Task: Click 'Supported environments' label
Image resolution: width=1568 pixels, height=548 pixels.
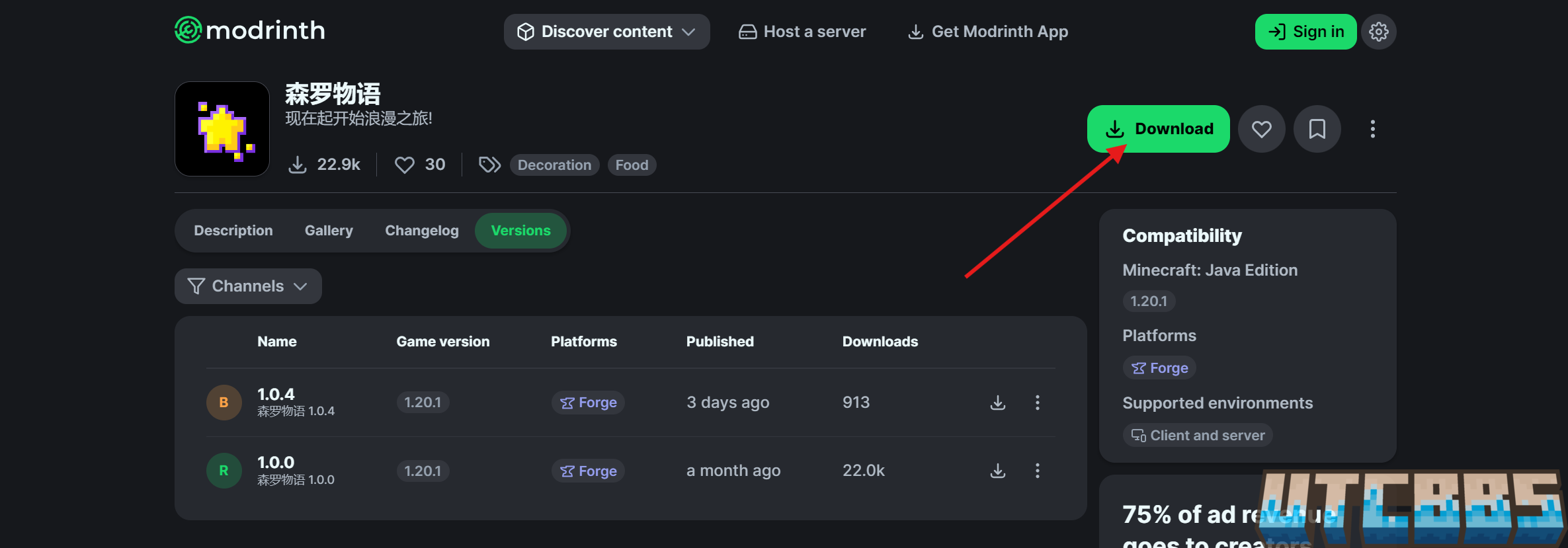Action: point(1217,403)
